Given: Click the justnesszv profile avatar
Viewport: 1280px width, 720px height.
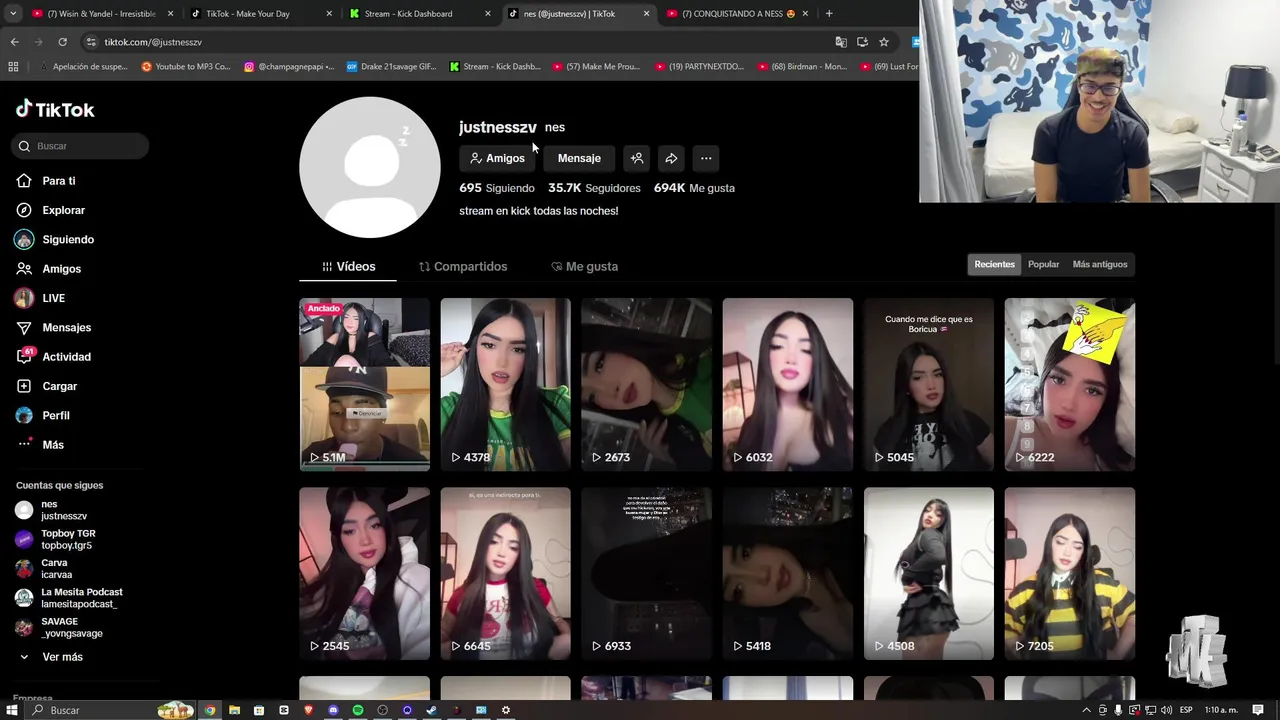Looking at the screenshot, I should (370, 167).
